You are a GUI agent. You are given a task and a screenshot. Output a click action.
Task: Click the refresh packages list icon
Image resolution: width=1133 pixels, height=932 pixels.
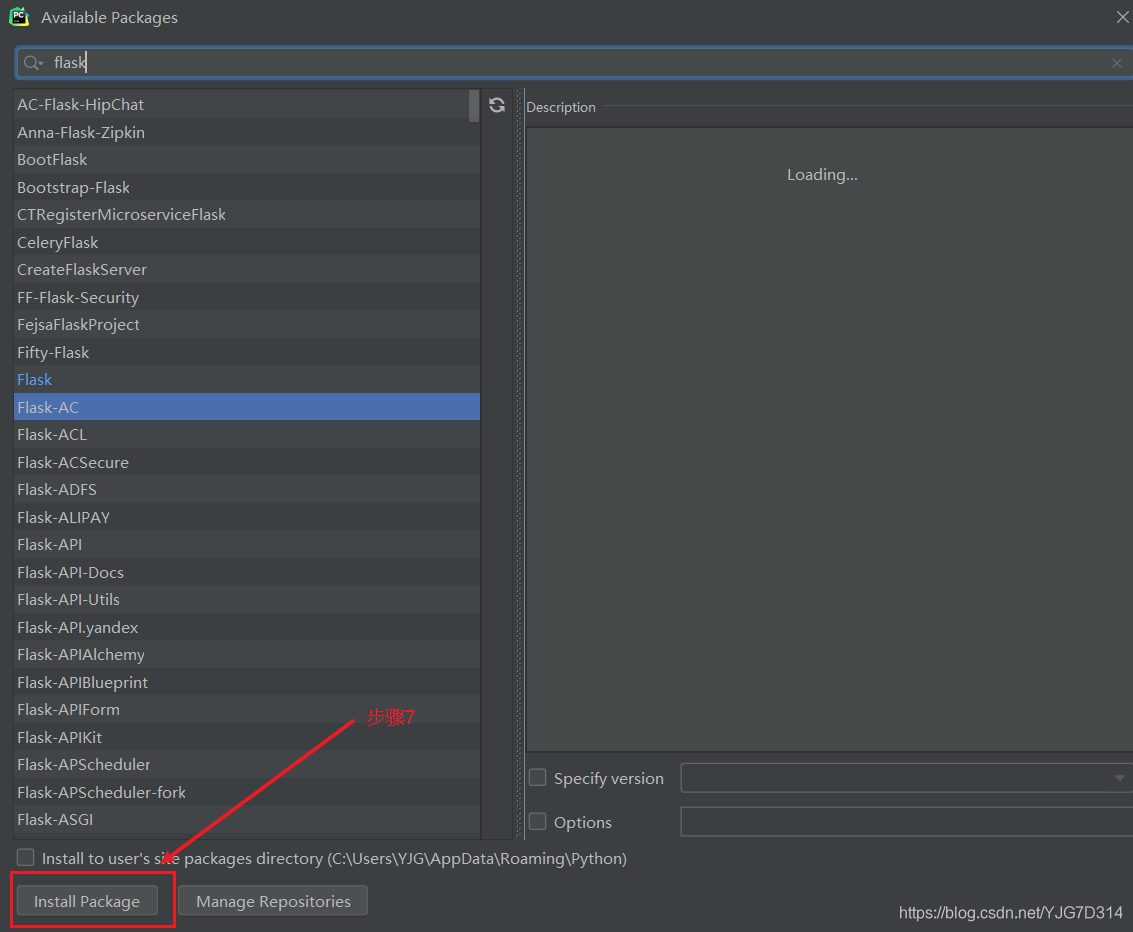tap(497, 105)
